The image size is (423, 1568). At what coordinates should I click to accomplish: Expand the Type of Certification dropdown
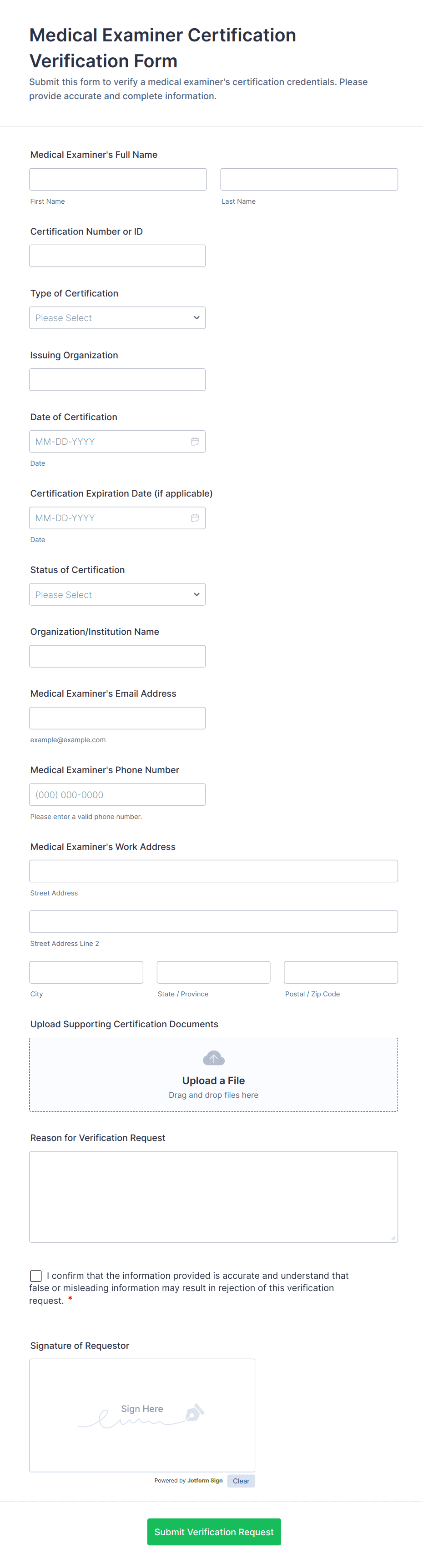117,318
